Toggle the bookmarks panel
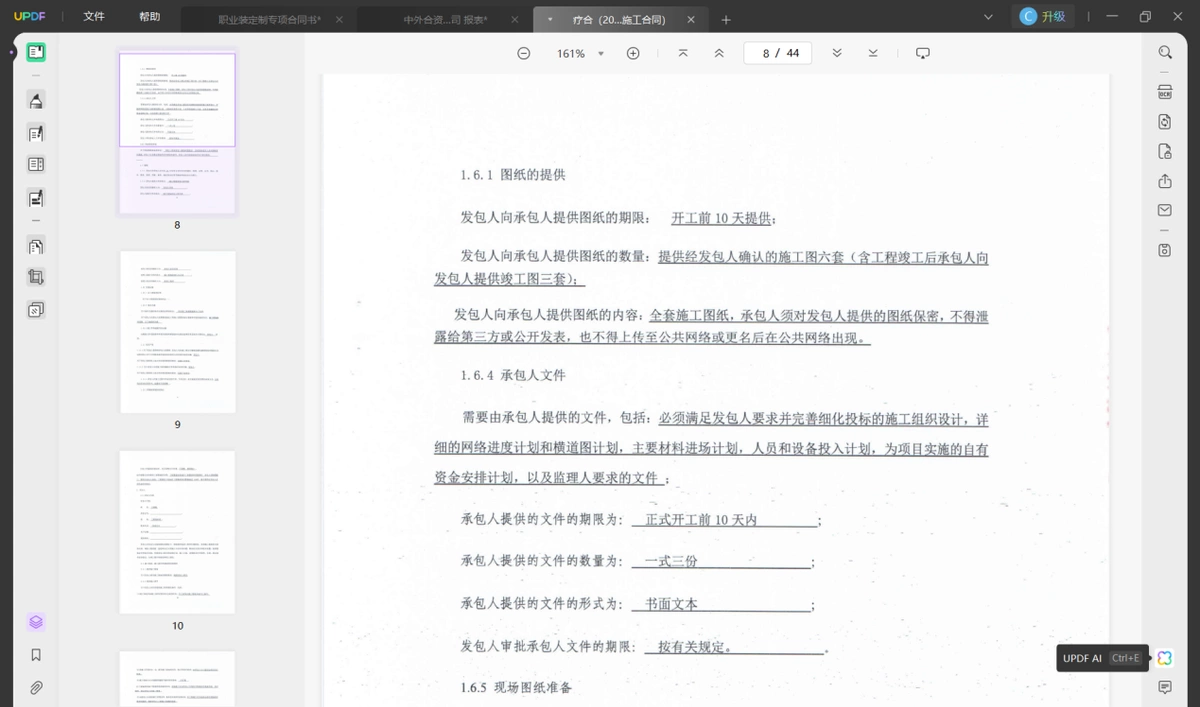The image size is (1200, 707). coord(36,655)
